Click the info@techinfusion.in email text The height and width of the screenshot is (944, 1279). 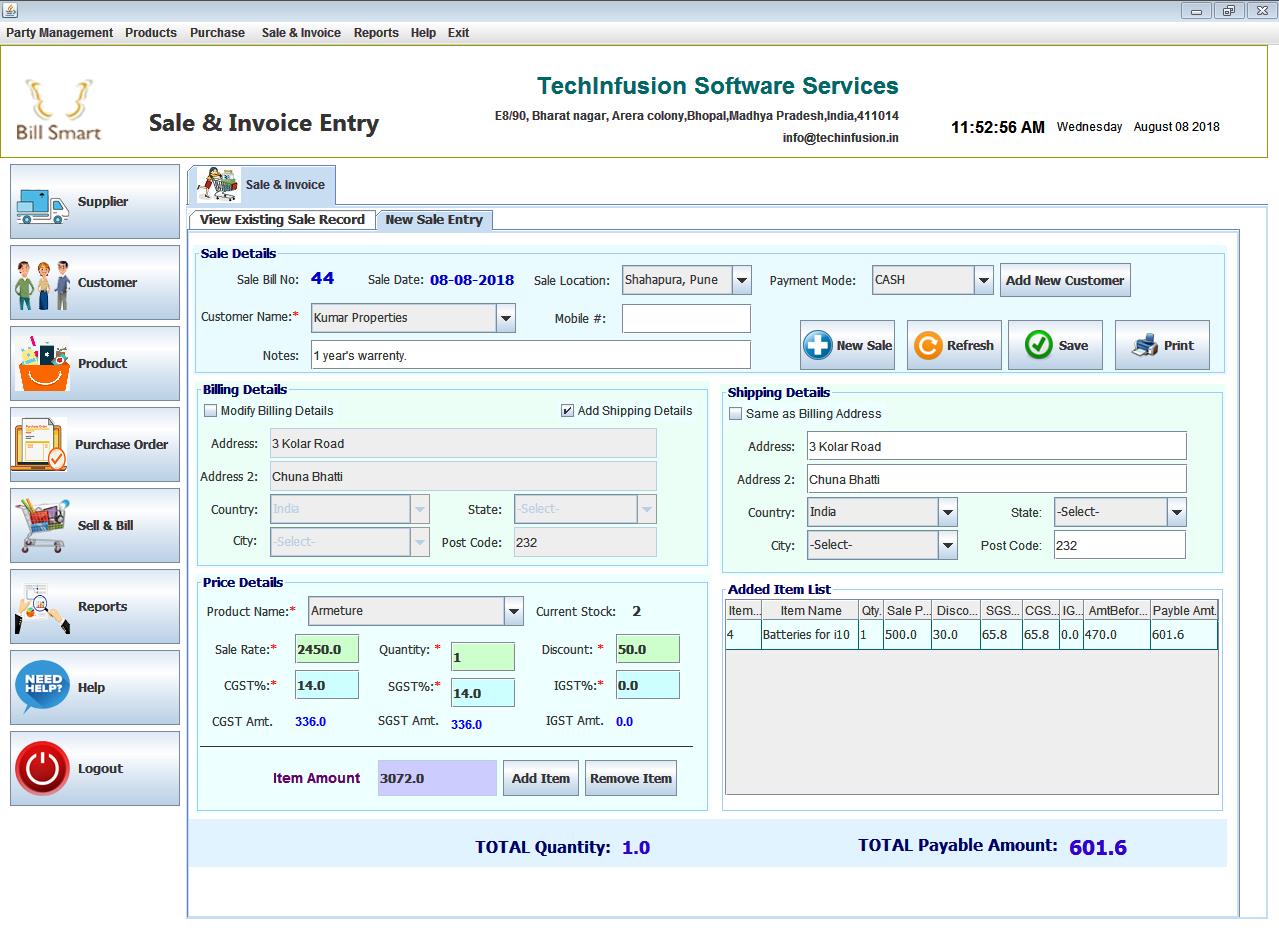[840, 138]
